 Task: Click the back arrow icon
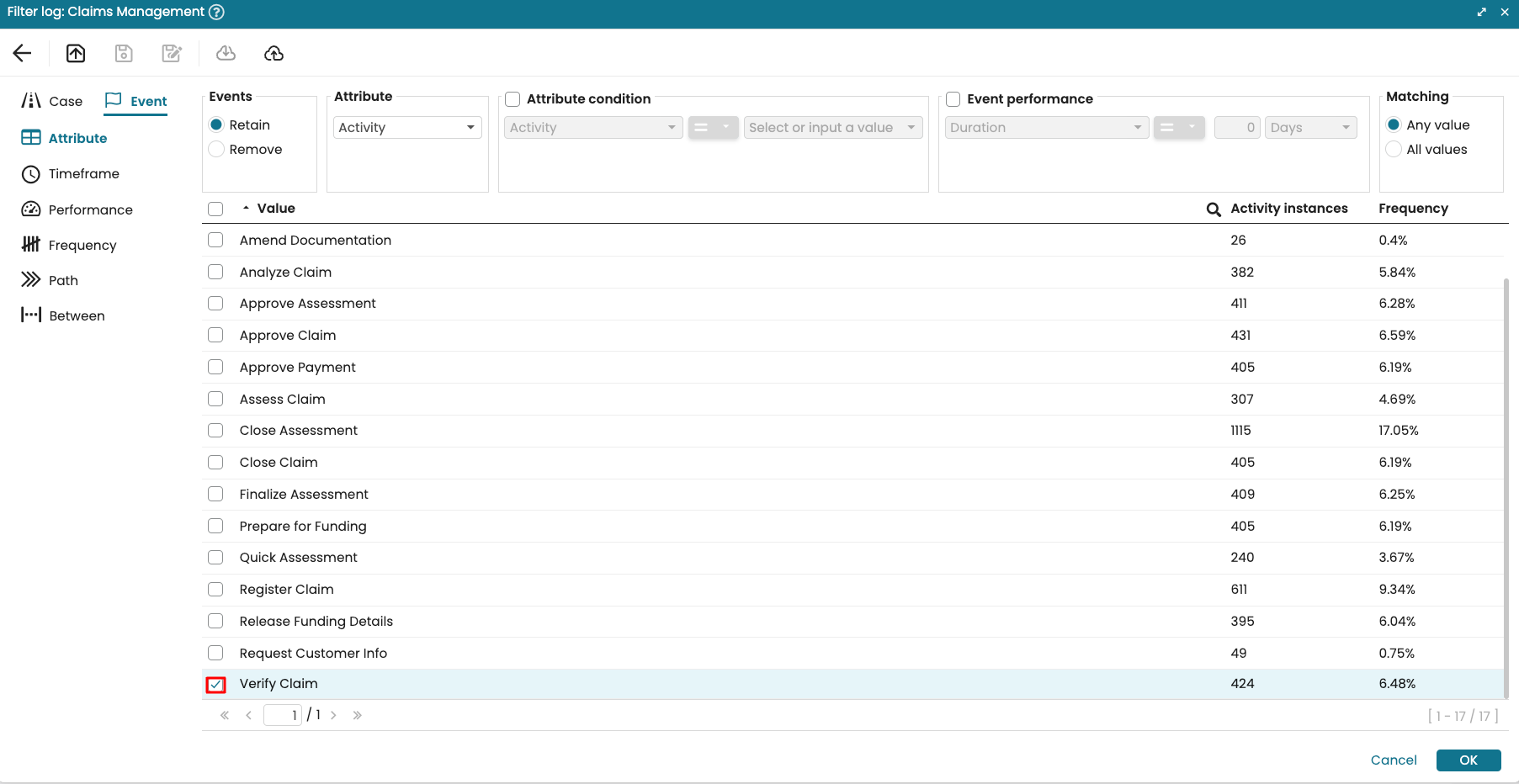pyautogui.click(x=23, y=53)
